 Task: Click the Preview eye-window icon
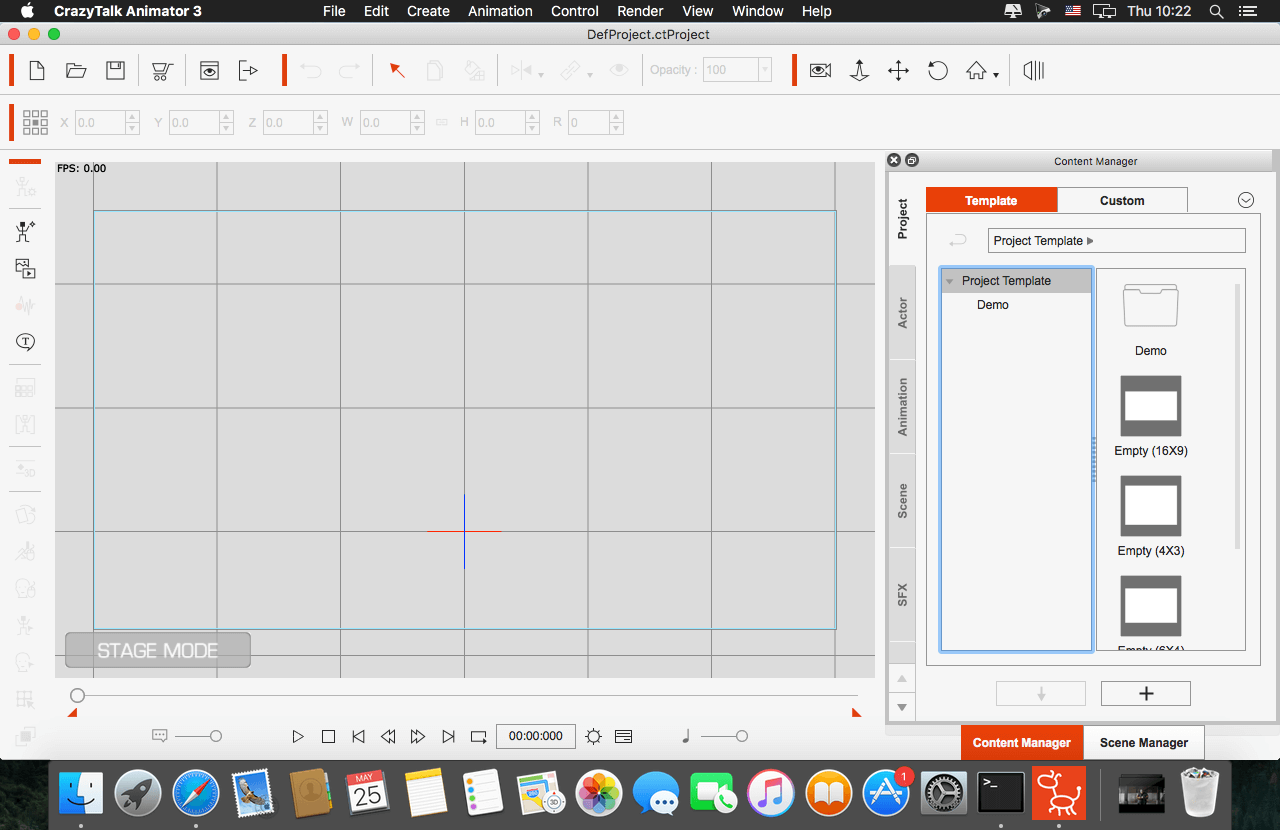(x=209, y=70)
